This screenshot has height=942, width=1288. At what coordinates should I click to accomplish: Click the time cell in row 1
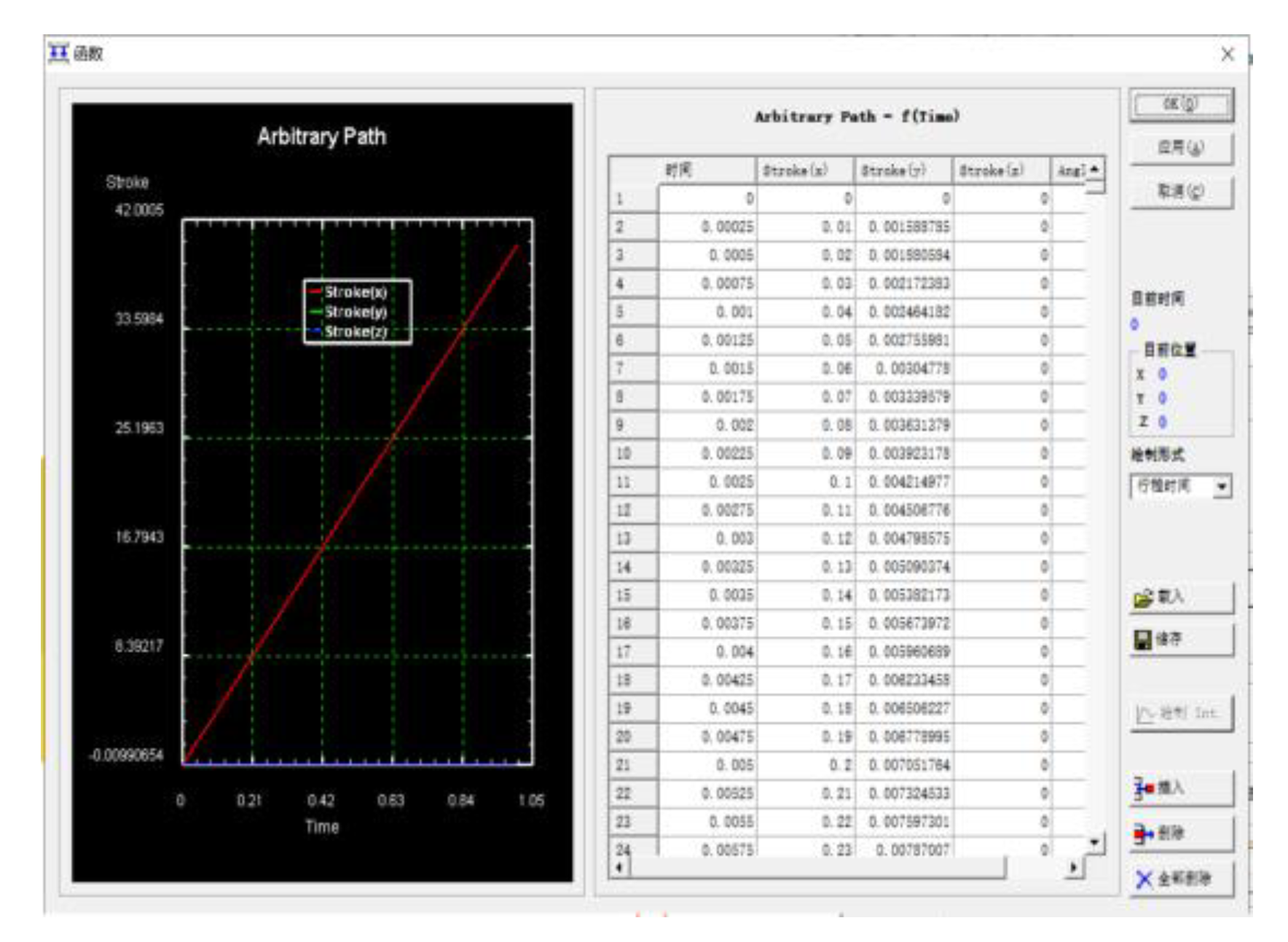707,198
